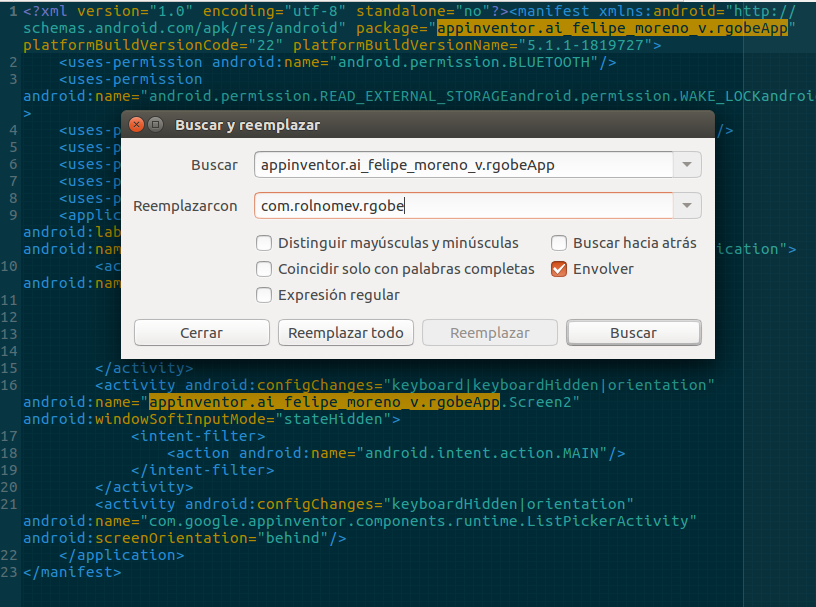This screenshot has height=607, width=816.
Task: Click the Buscar button in the dialog
Action: point(634,333)
